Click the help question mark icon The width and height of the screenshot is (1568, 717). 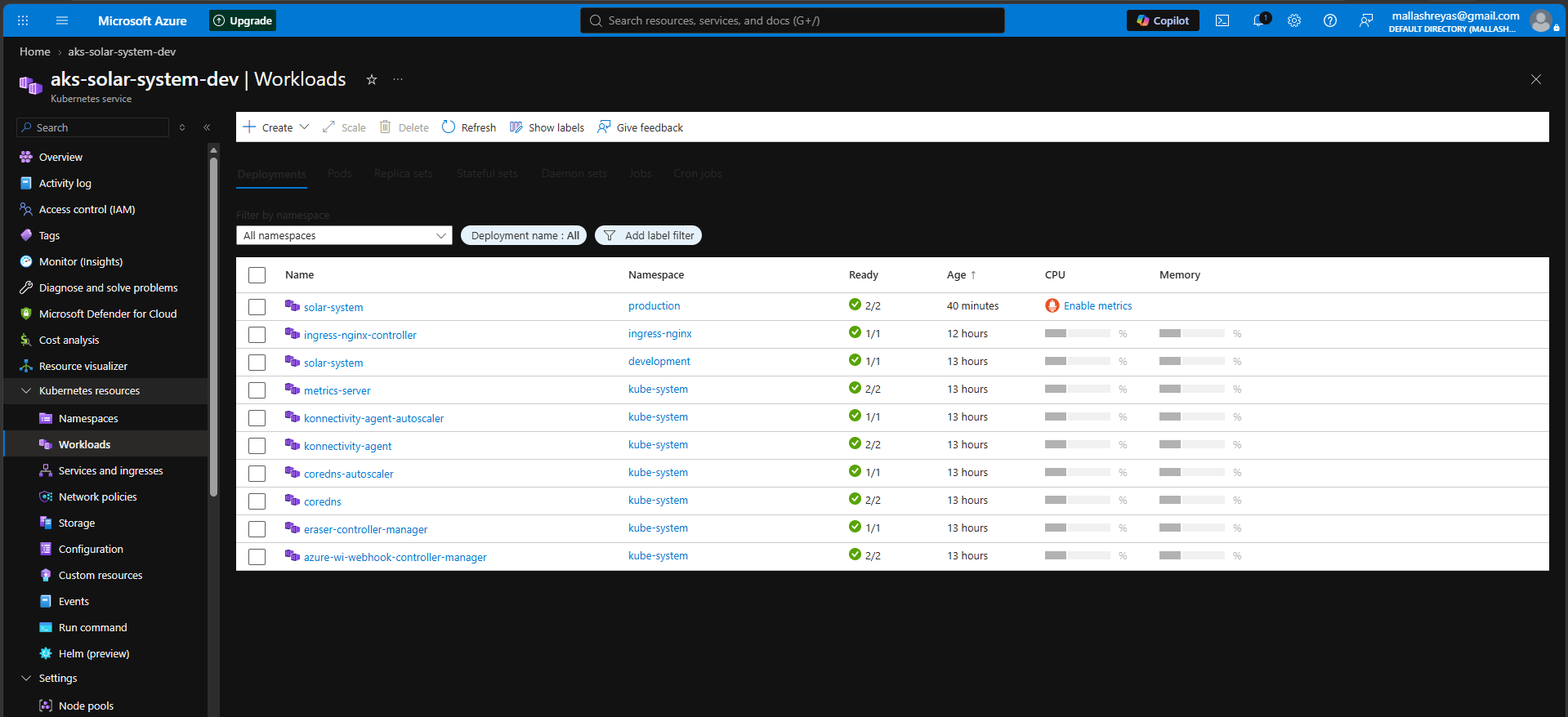click(1330, 20)
